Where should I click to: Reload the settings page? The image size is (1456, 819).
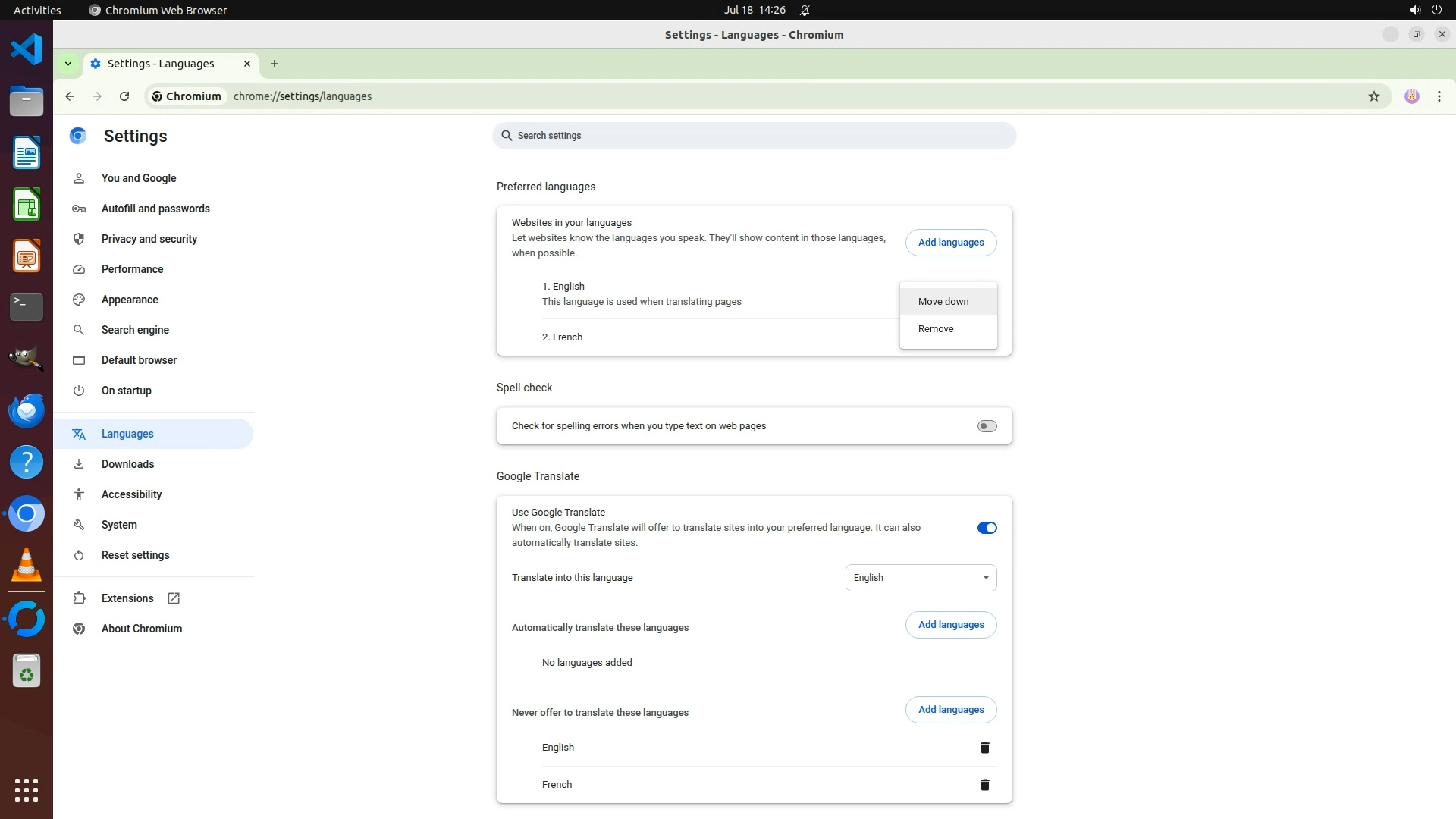coord(124,96)
